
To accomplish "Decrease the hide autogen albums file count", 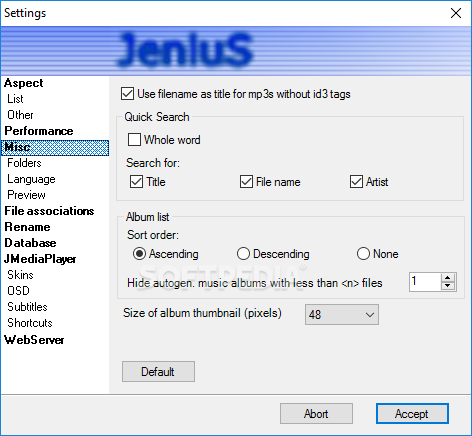I will (x=448, y=286).
